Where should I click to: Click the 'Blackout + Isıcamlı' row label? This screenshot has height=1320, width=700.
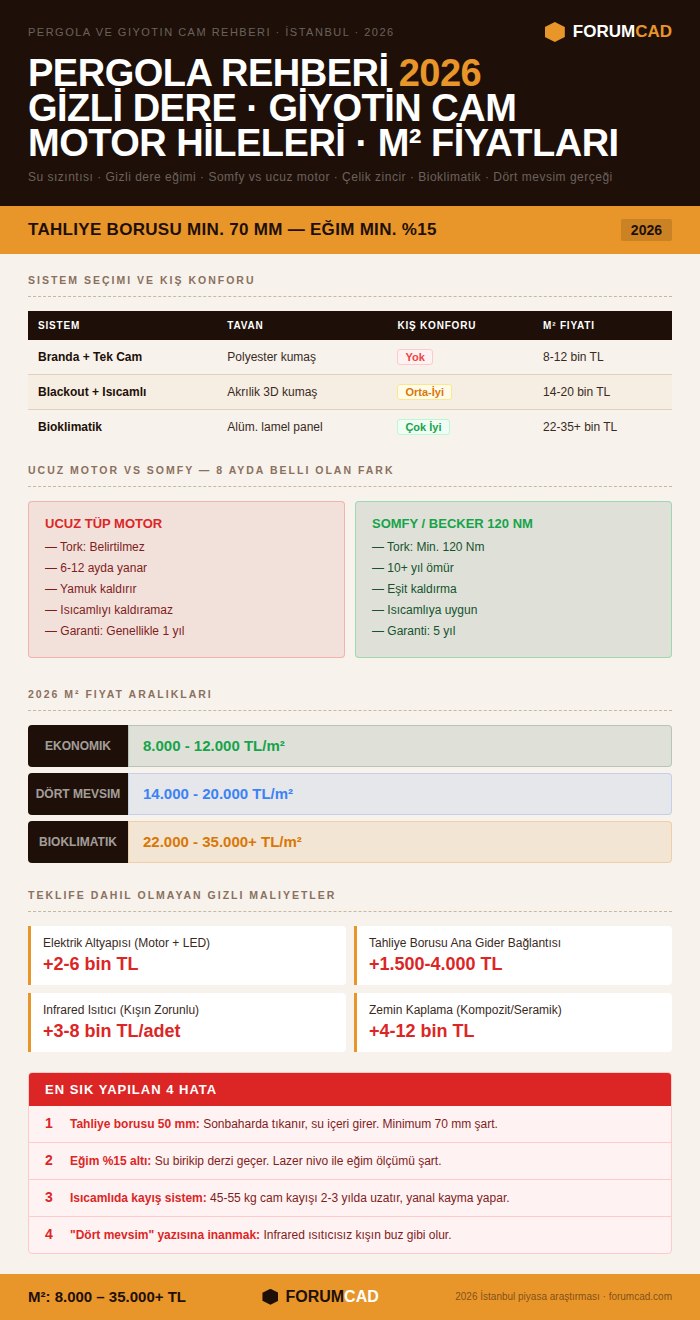(x=92, y=392)
